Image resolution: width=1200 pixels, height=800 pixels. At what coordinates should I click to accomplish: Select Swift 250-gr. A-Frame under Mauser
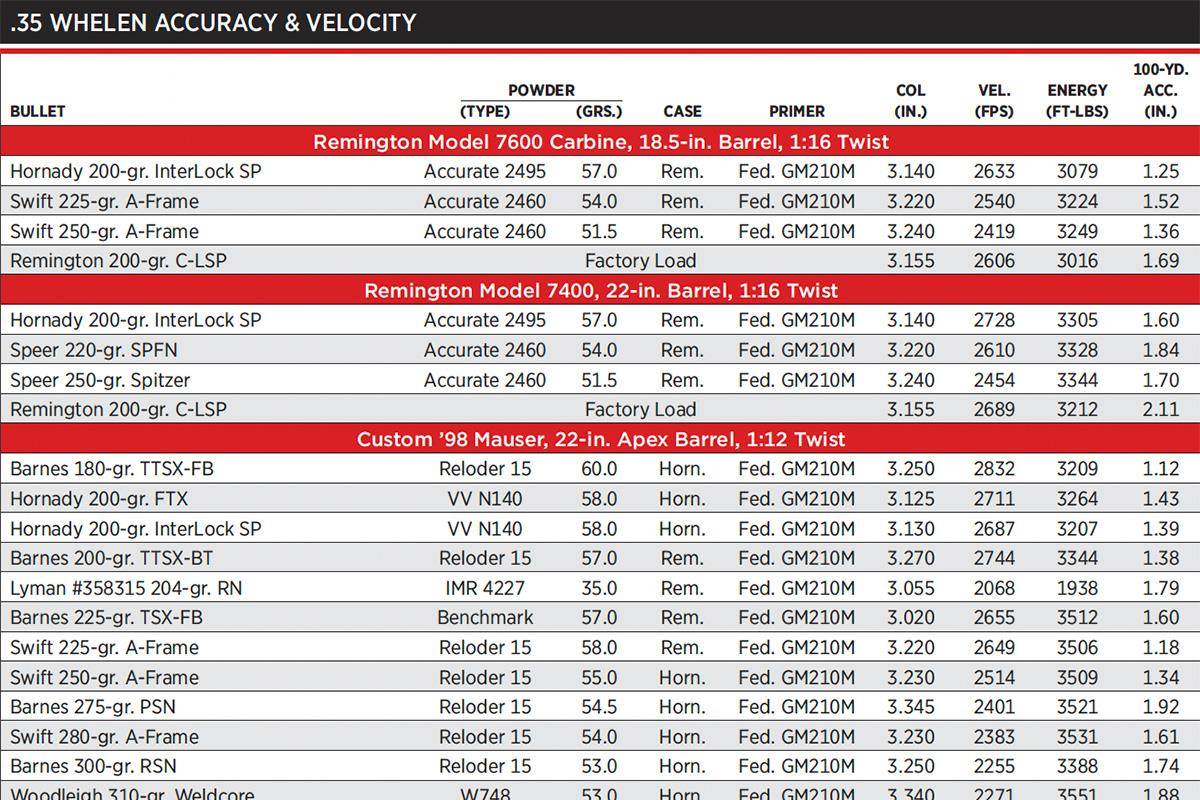tap(104, 677)
